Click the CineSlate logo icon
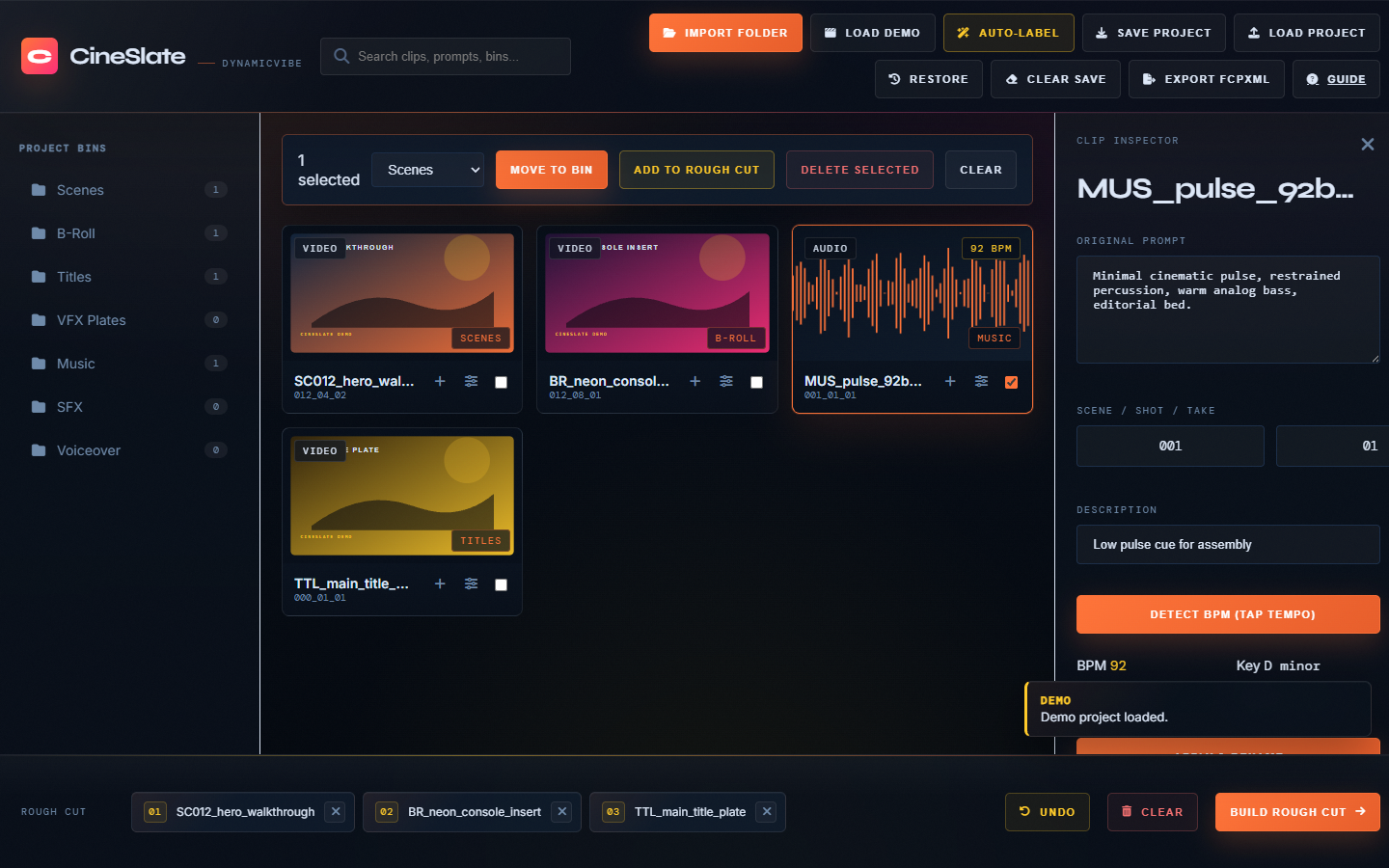Viewport: 1389px width, 868px height. point(40,56)
